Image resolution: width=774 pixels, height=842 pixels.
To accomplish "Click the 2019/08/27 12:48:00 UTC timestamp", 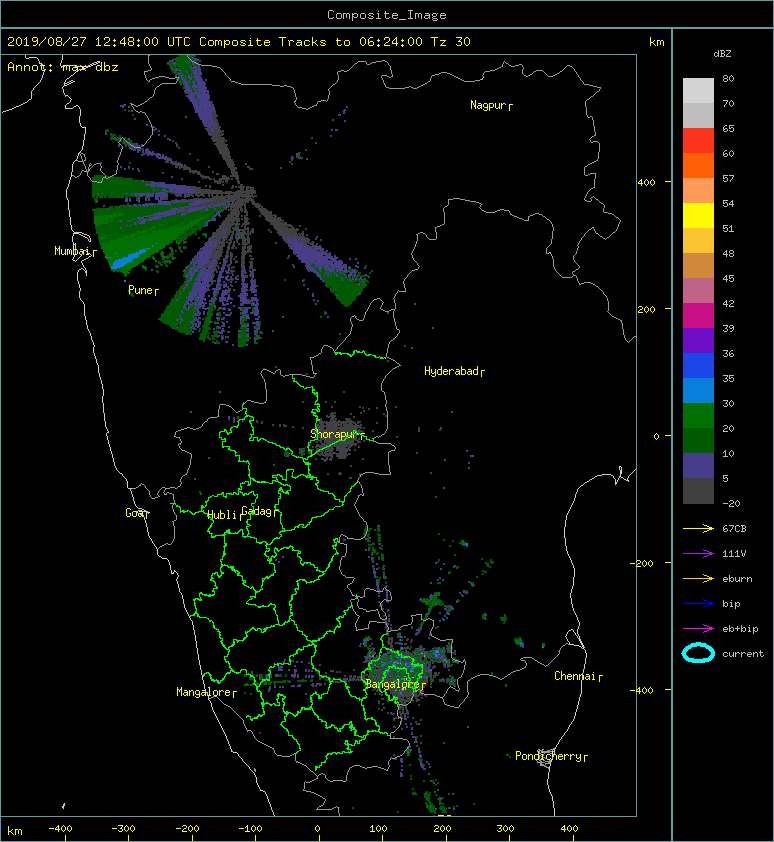I will (99, 42).
